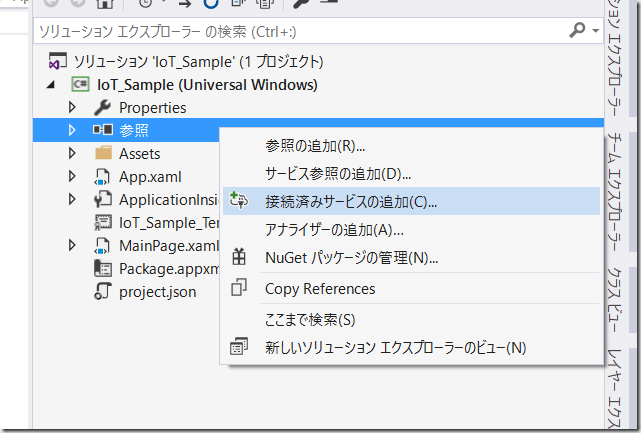Viewport: 641px width, 433px height.
Task: Switch to the チーム エクスプローラー side tab
Action: pyautogui.click(x=614, y=192)
